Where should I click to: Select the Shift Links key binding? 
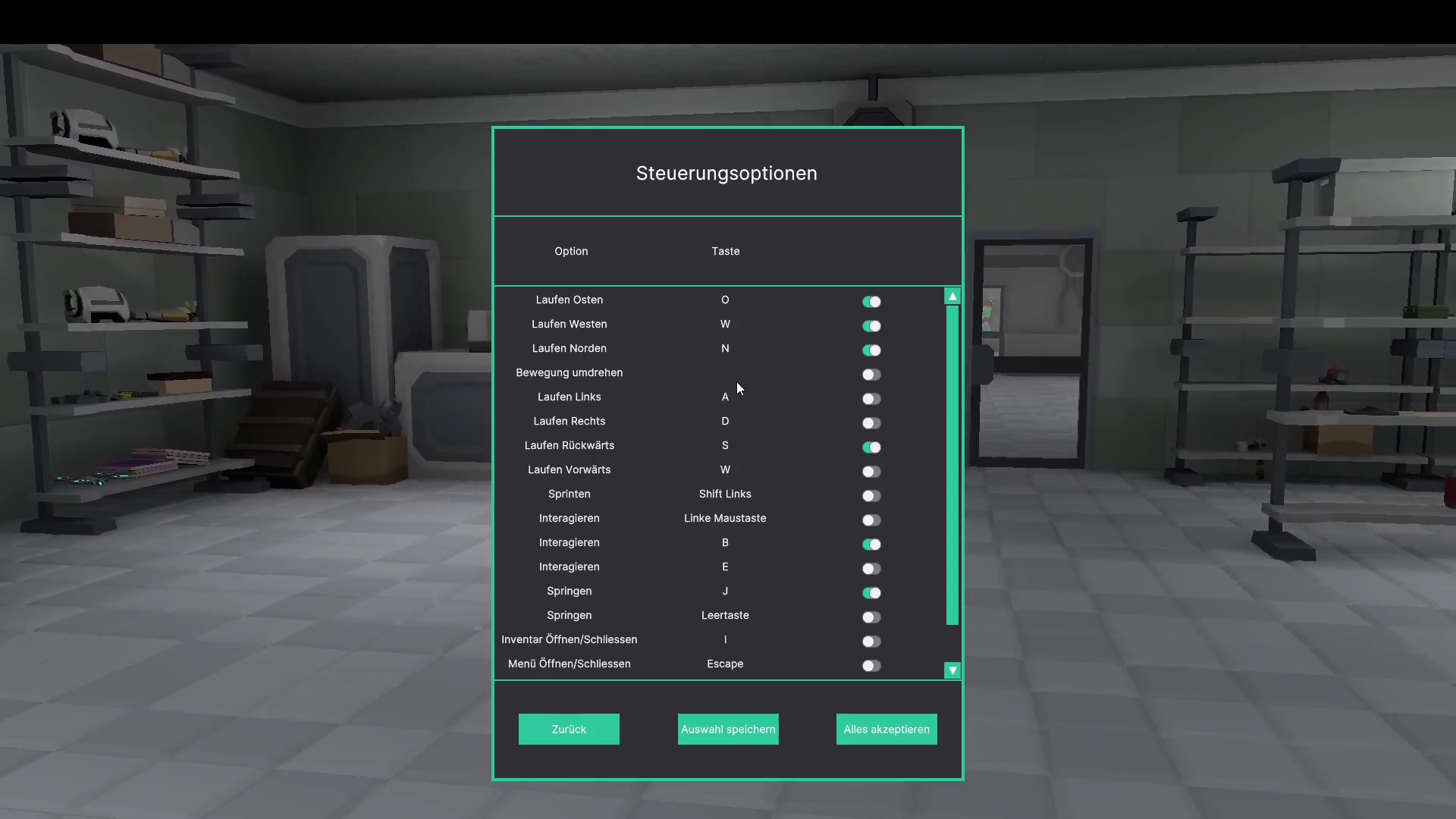pos(725,494)
